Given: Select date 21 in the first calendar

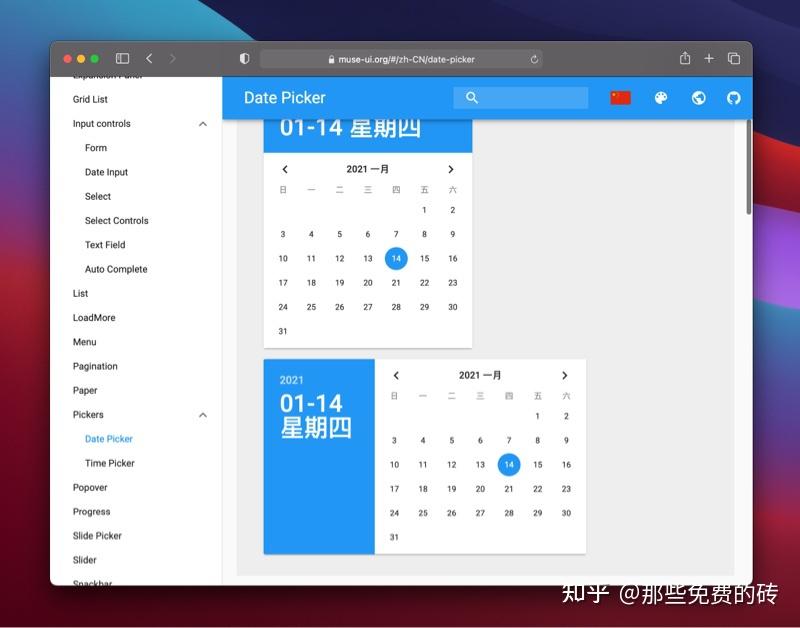Looking at the screenshot, I should point(395,282).
